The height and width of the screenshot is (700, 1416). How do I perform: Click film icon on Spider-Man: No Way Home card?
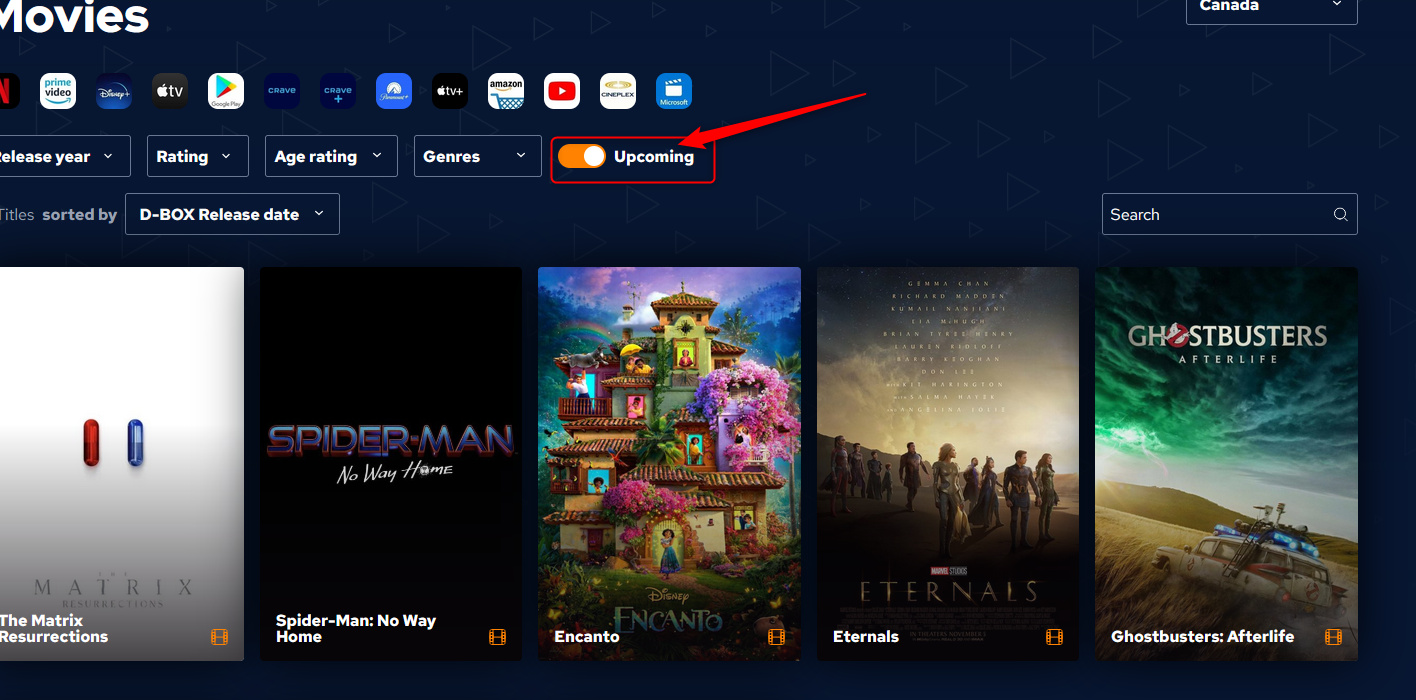[x=498, y=637]
